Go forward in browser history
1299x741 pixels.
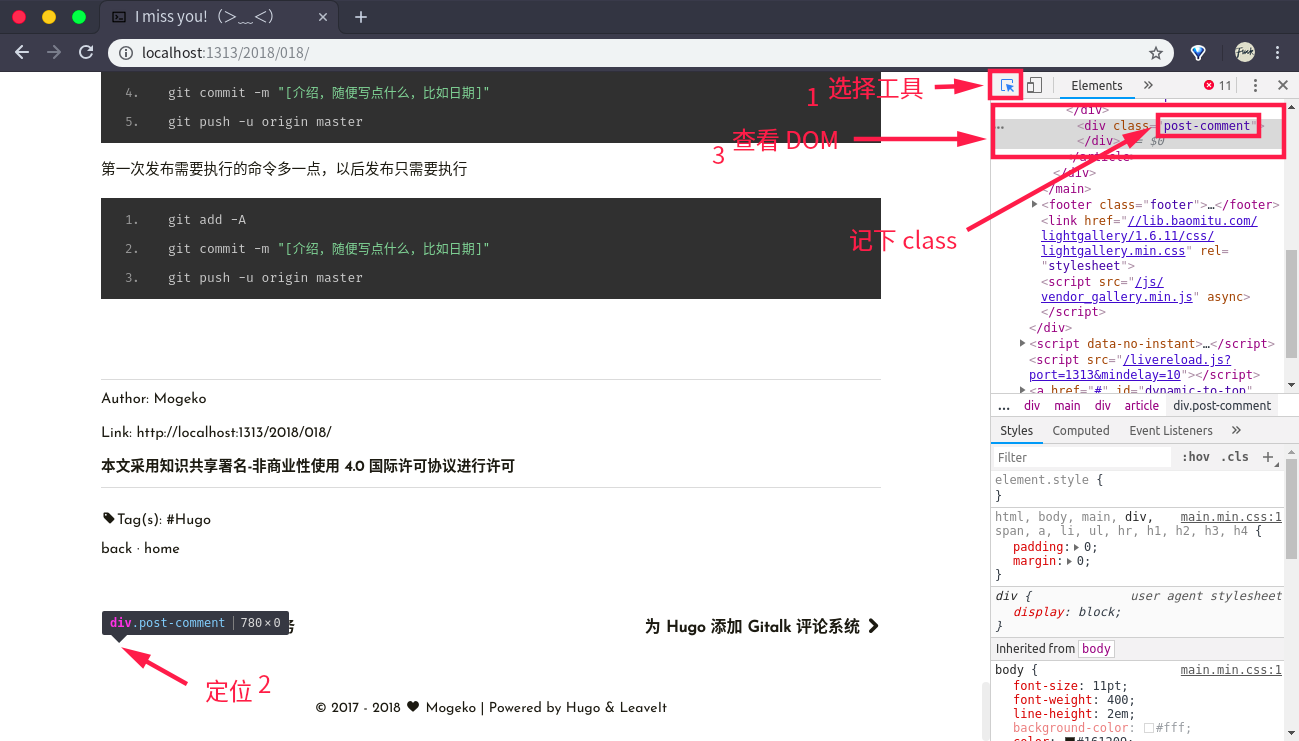54,53
